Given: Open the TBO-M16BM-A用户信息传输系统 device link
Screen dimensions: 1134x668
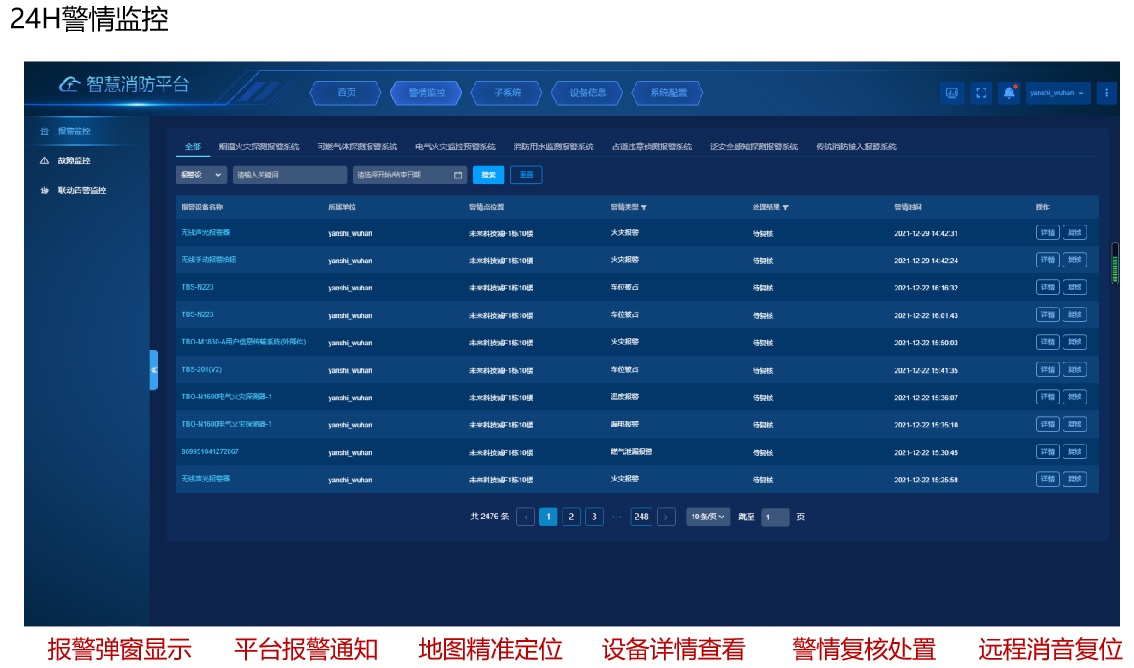Looking at the screenshot, I should [243, 342].
